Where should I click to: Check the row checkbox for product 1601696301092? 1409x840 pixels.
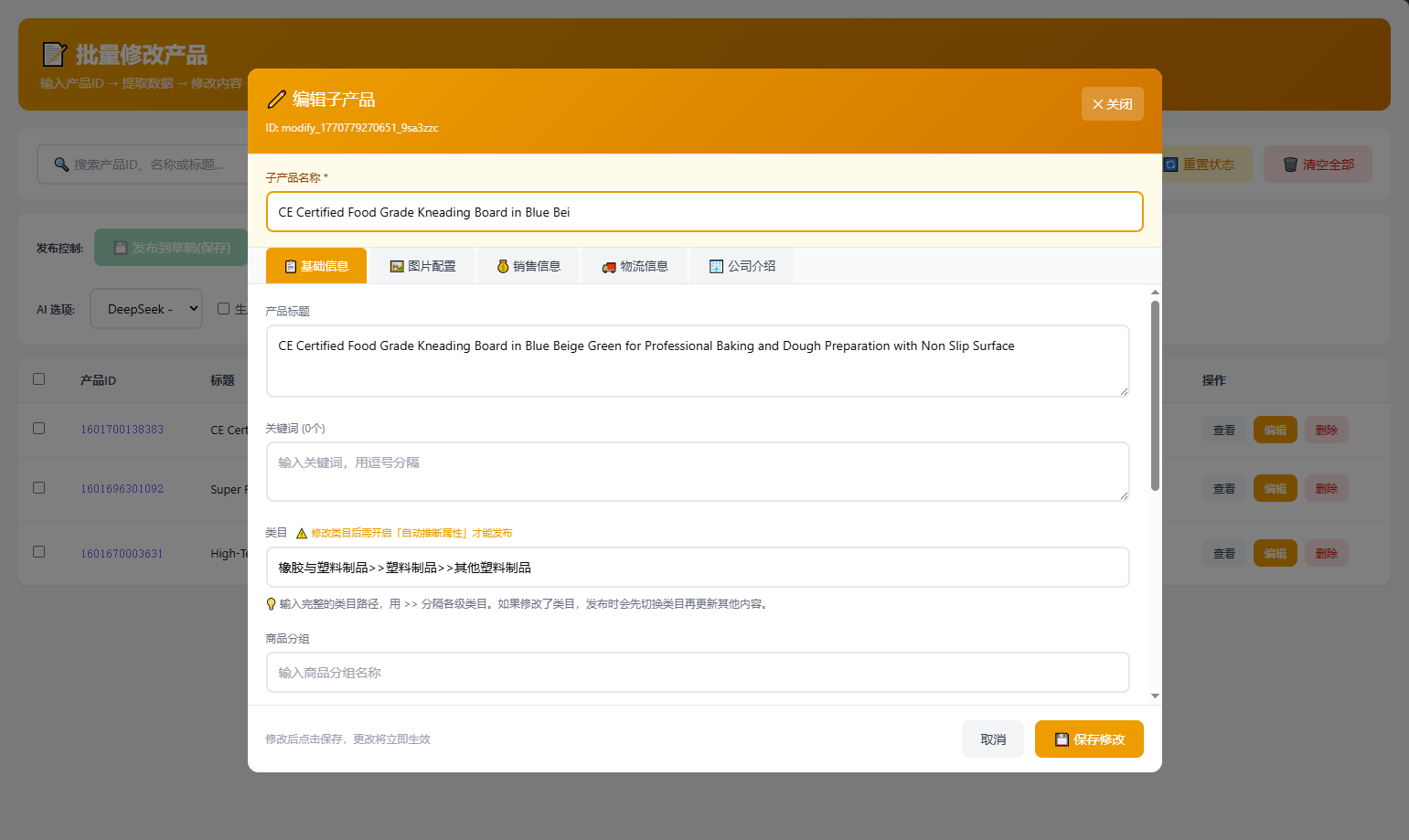click(x=38, y=488)
